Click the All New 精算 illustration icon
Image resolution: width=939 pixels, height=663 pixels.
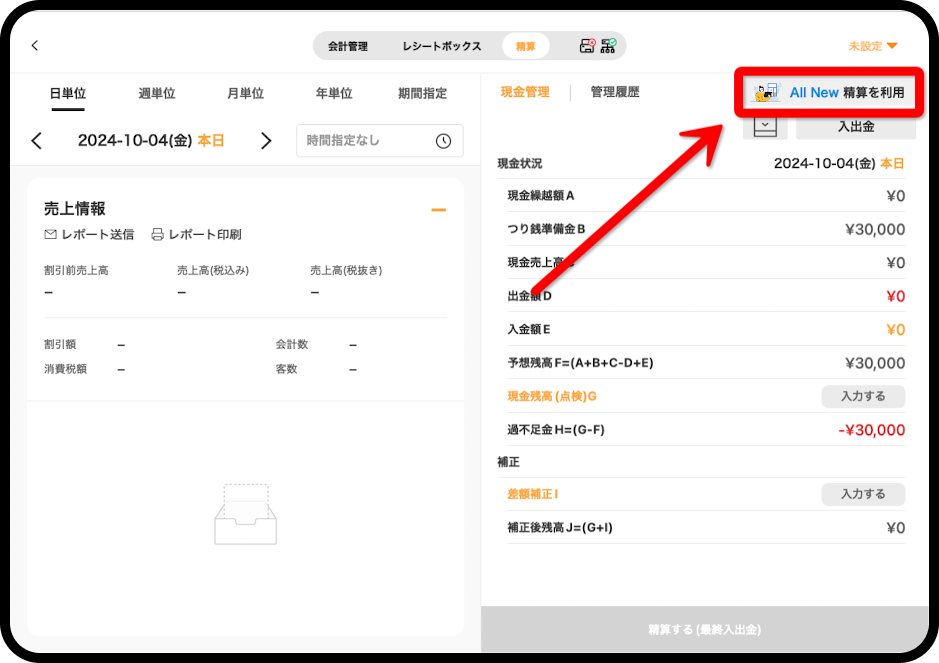click(767, 92)
